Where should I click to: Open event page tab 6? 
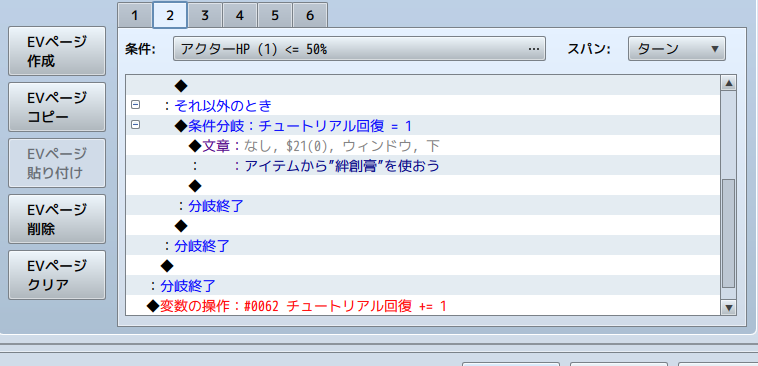[310, 15]
